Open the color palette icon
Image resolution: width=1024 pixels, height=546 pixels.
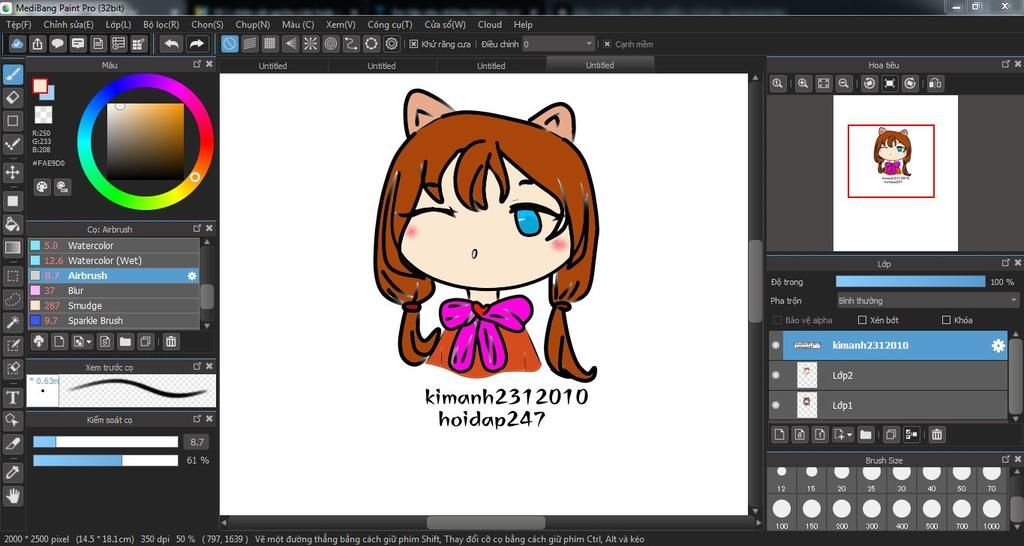point(42,187)
